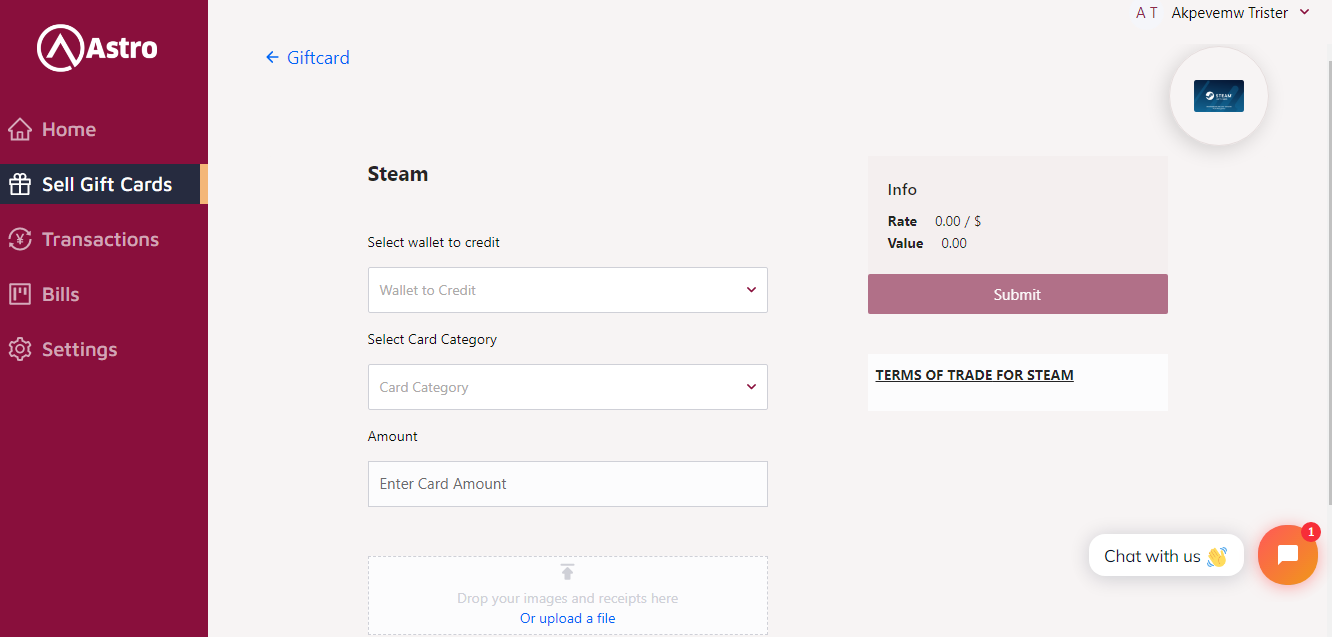The image size is (1332, 637).
Task: Open the orange chat bubble widget
Action: point(1288,555)
